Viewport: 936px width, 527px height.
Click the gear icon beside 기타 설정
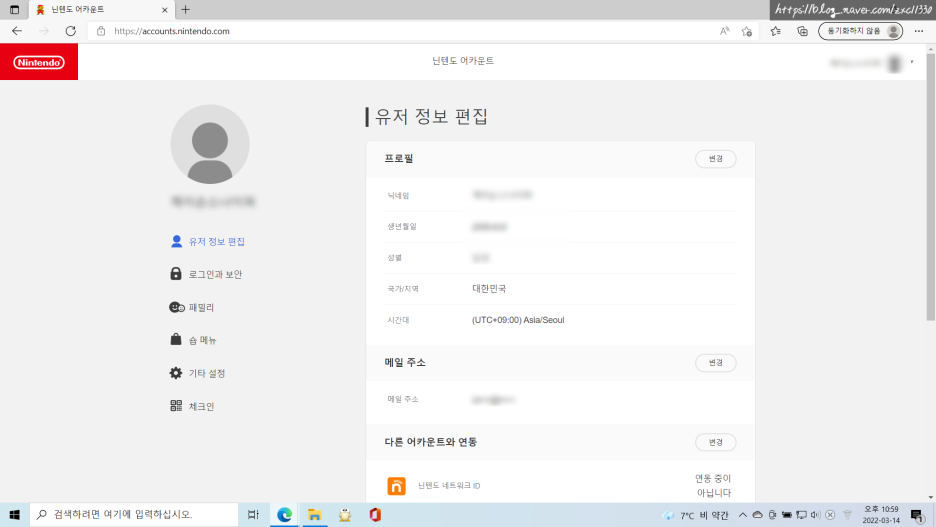[x=176, y=373]
